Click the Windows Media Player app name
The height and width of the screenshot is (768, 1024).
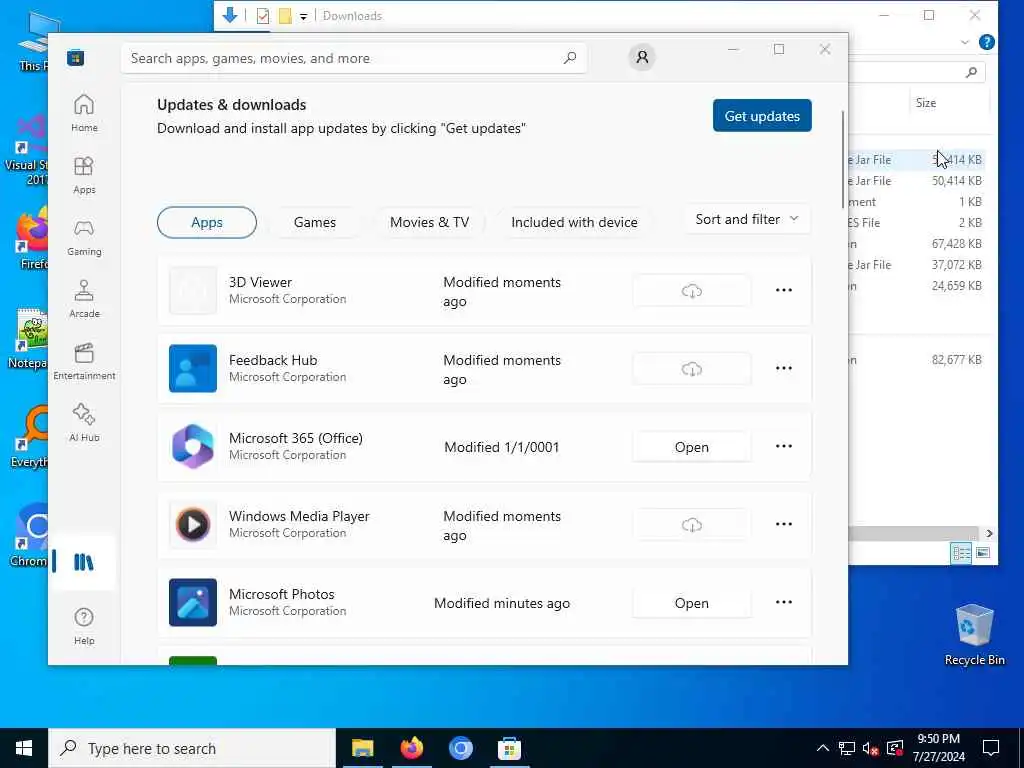[x=299, y=516]
